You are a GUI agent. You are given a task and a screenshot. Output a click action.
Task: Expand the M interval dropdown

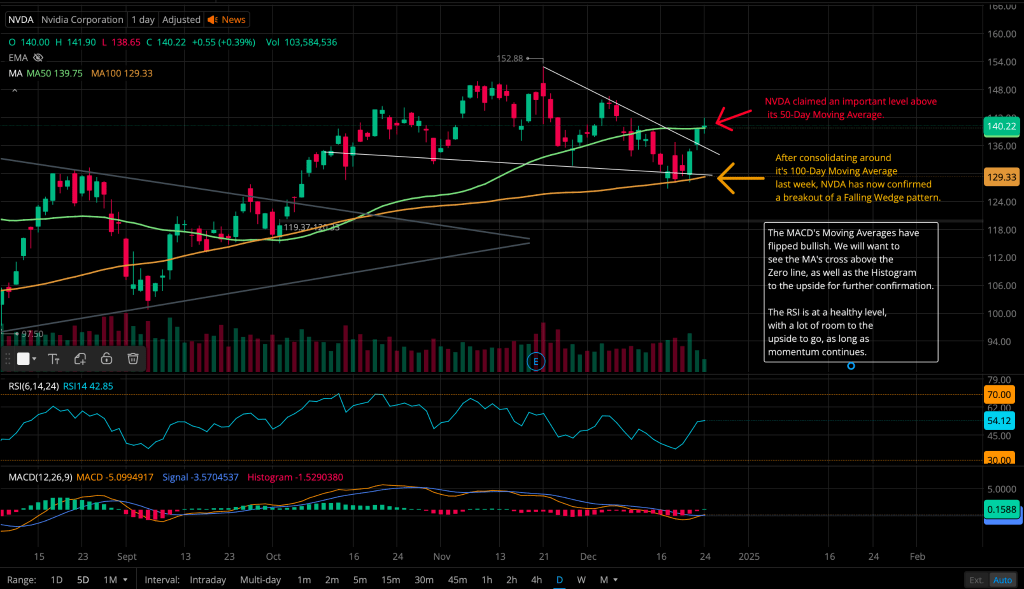click(607, 580)
